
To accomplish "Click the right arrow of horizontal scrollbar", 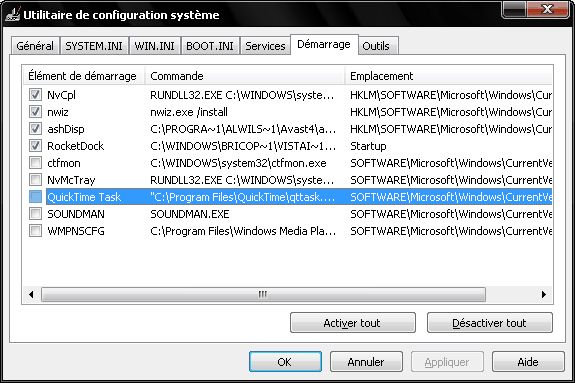I will 543,294.
